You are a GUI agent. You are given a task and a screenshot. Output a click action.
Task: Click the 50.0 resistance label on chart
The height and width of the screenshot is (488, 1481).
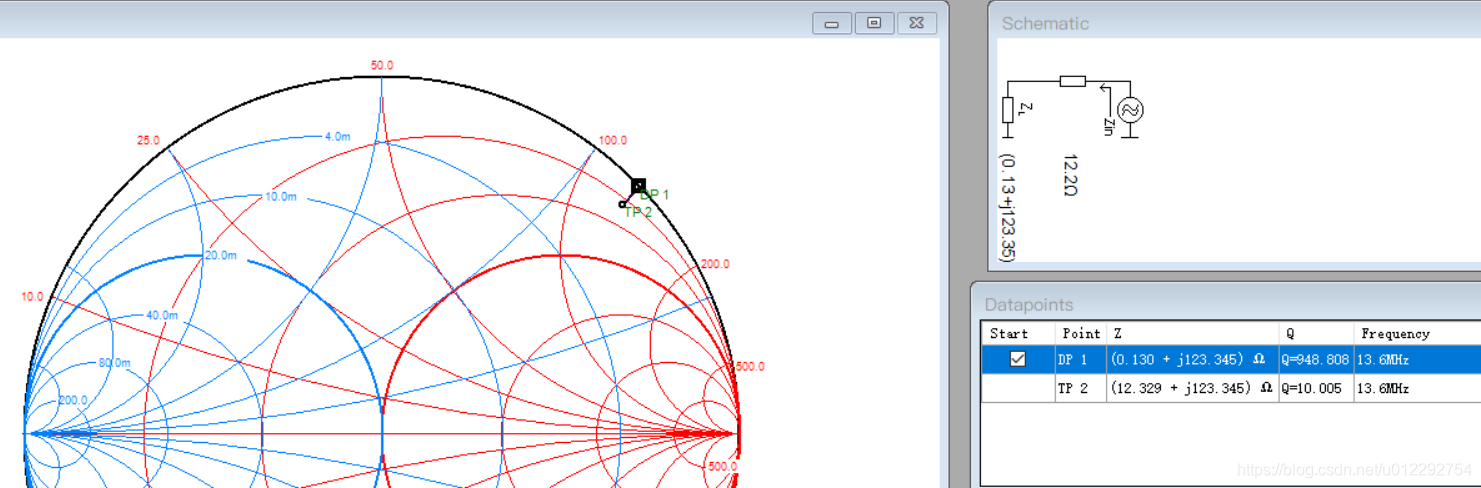coord(382,66)
